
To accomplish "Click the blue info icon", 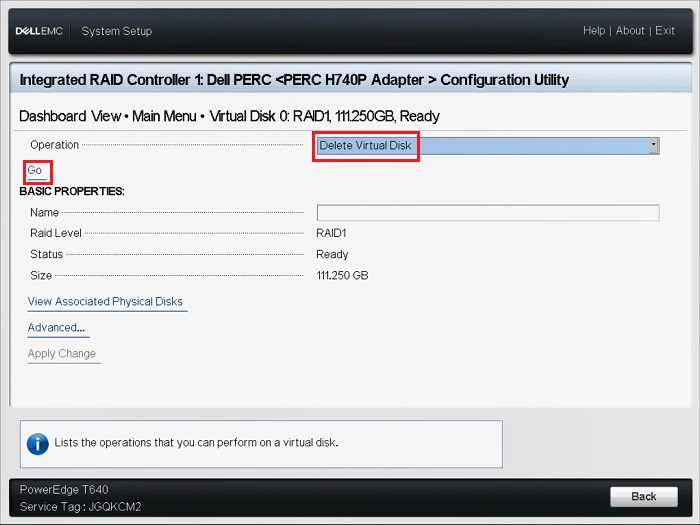I will click(38, 444).
